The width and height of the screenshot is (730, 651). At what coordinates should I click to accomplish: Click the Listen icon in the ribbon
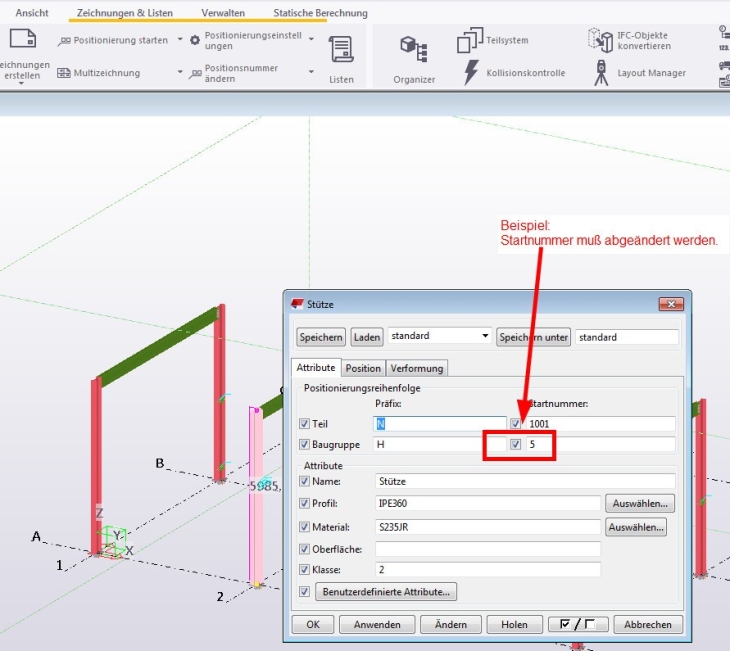pos(341,50)
